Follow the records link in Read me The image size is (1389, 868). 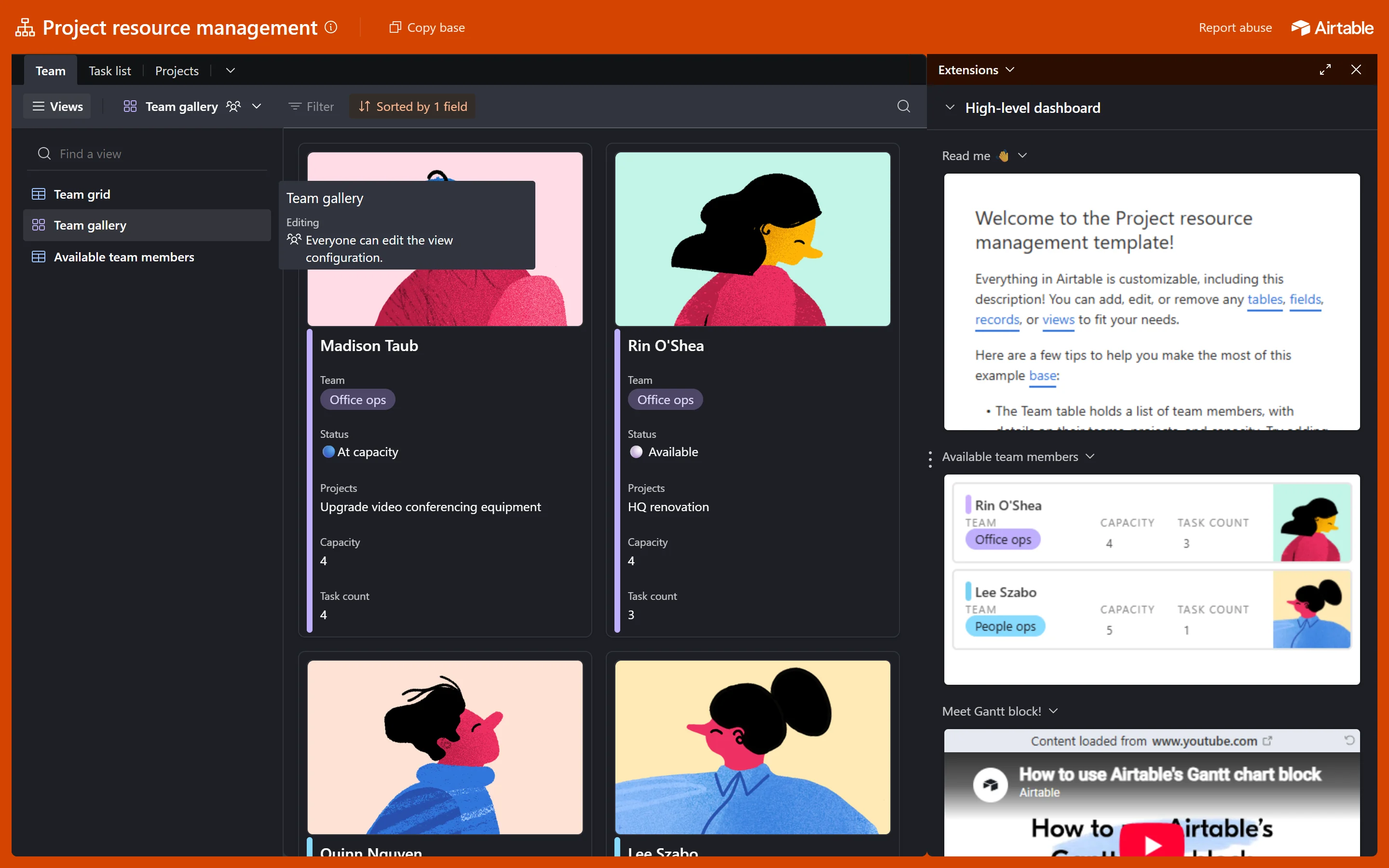point(997,320)
